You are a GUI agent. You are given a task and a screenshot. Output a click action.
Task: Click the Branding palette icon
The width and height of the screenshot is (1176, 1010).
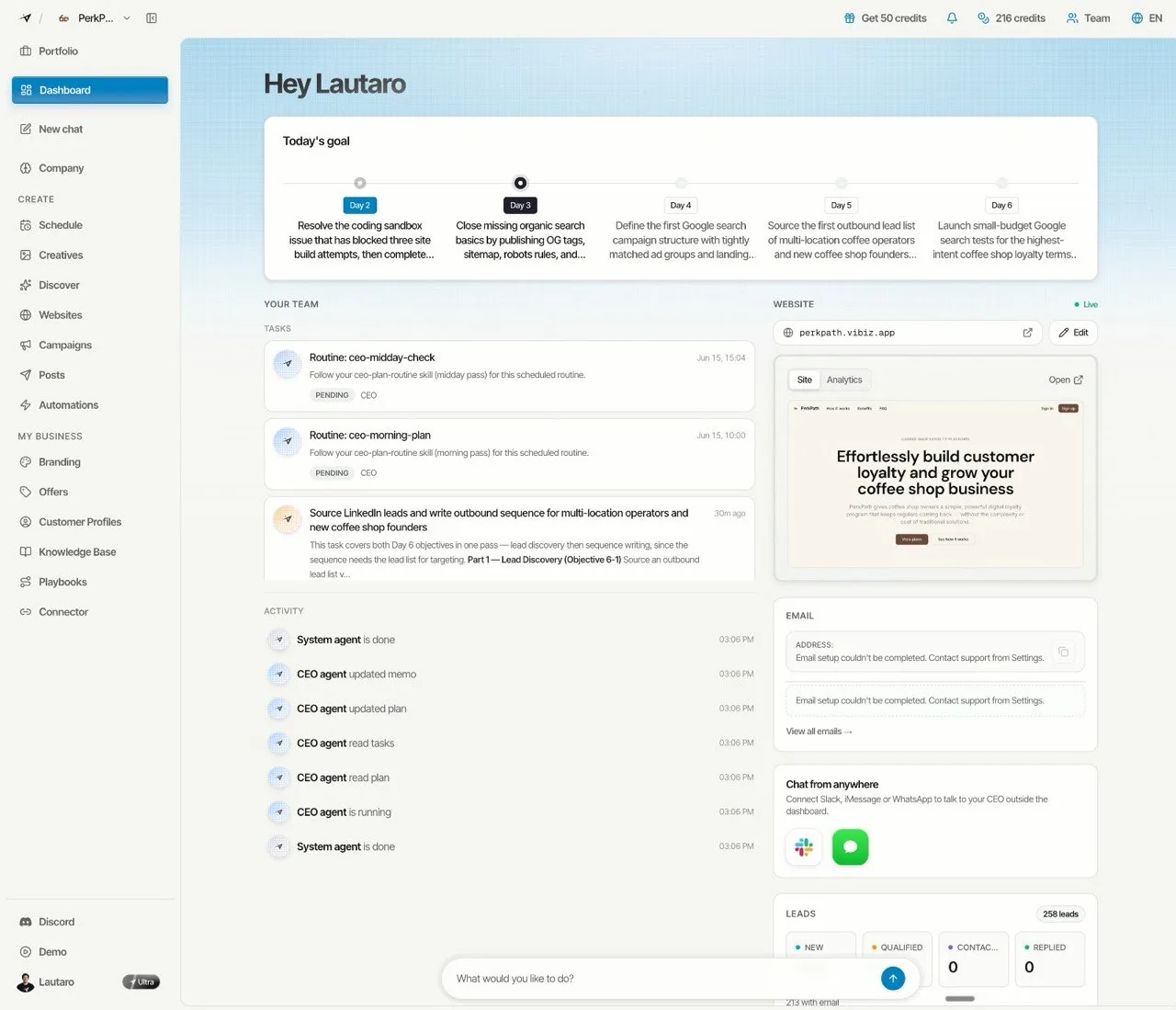coord(26,462)
